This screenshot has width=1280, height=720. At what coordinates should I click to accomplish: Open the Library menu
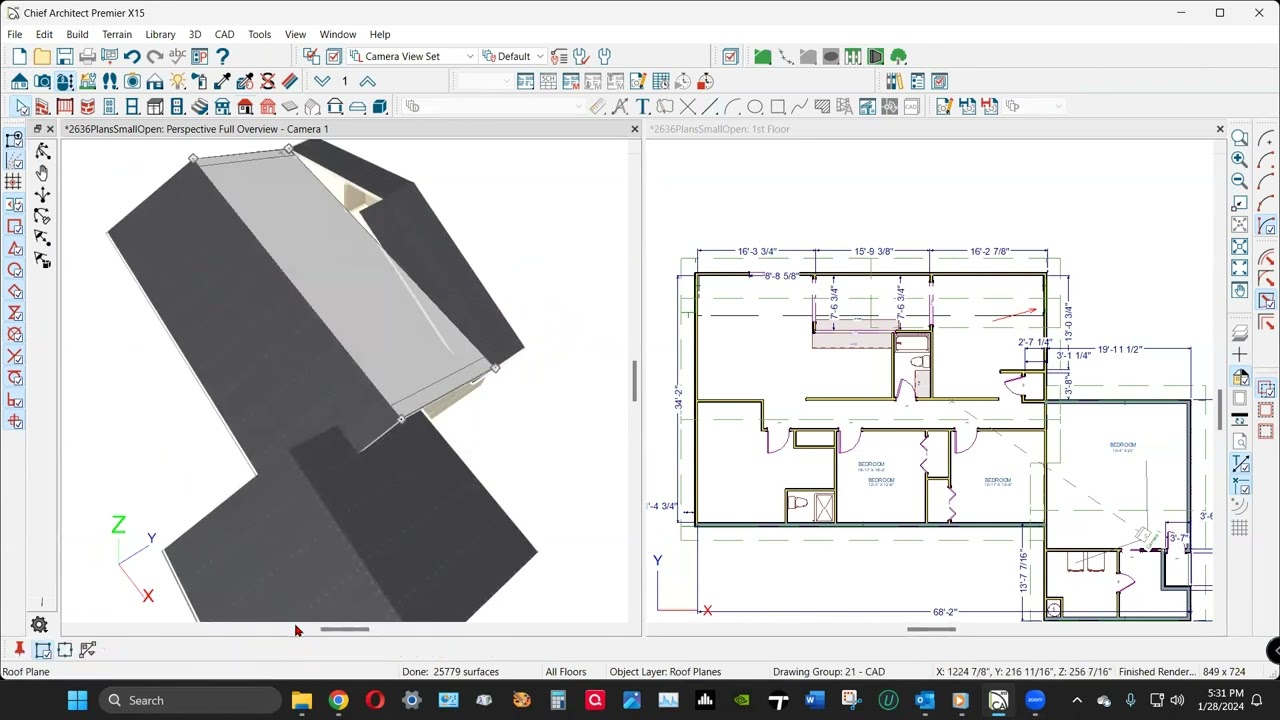point(160,34)
